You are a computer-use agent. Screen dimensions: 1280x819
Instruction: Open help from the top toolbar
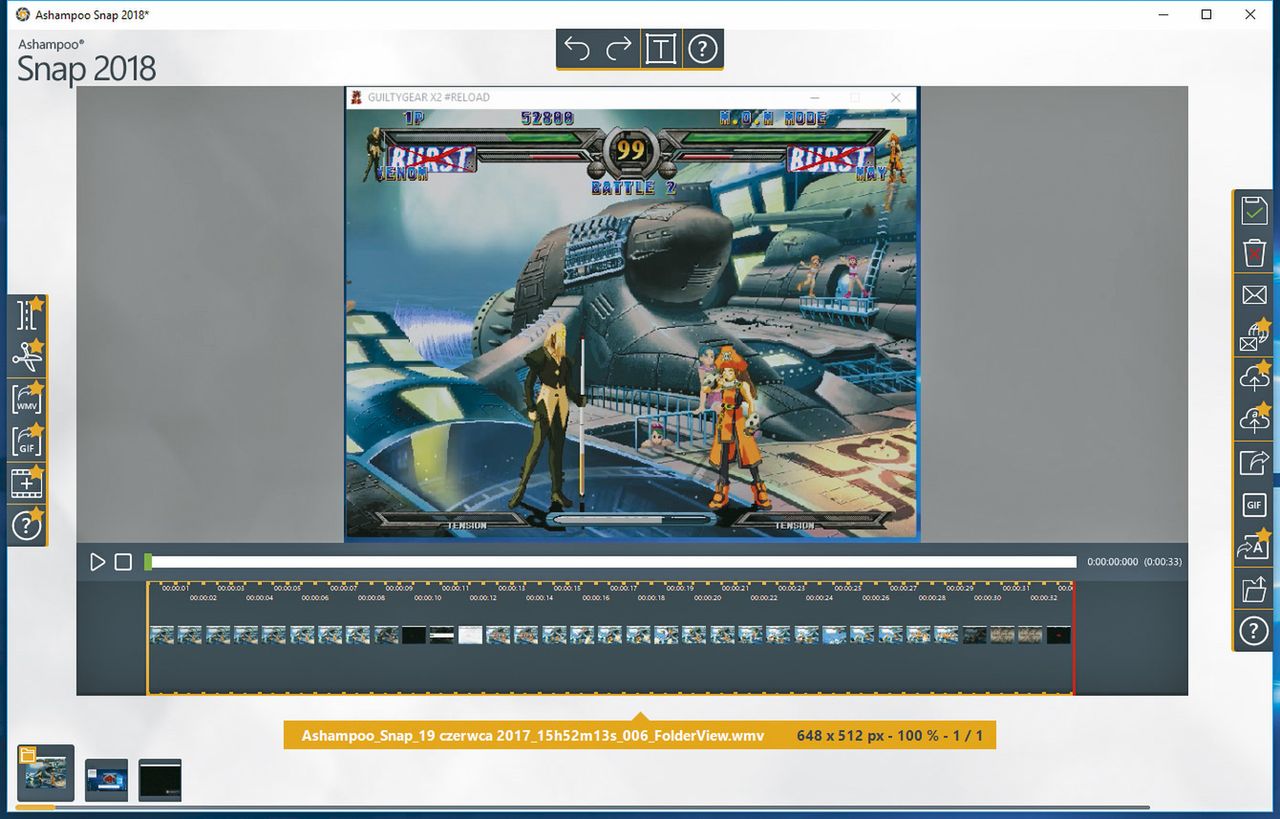703,48
